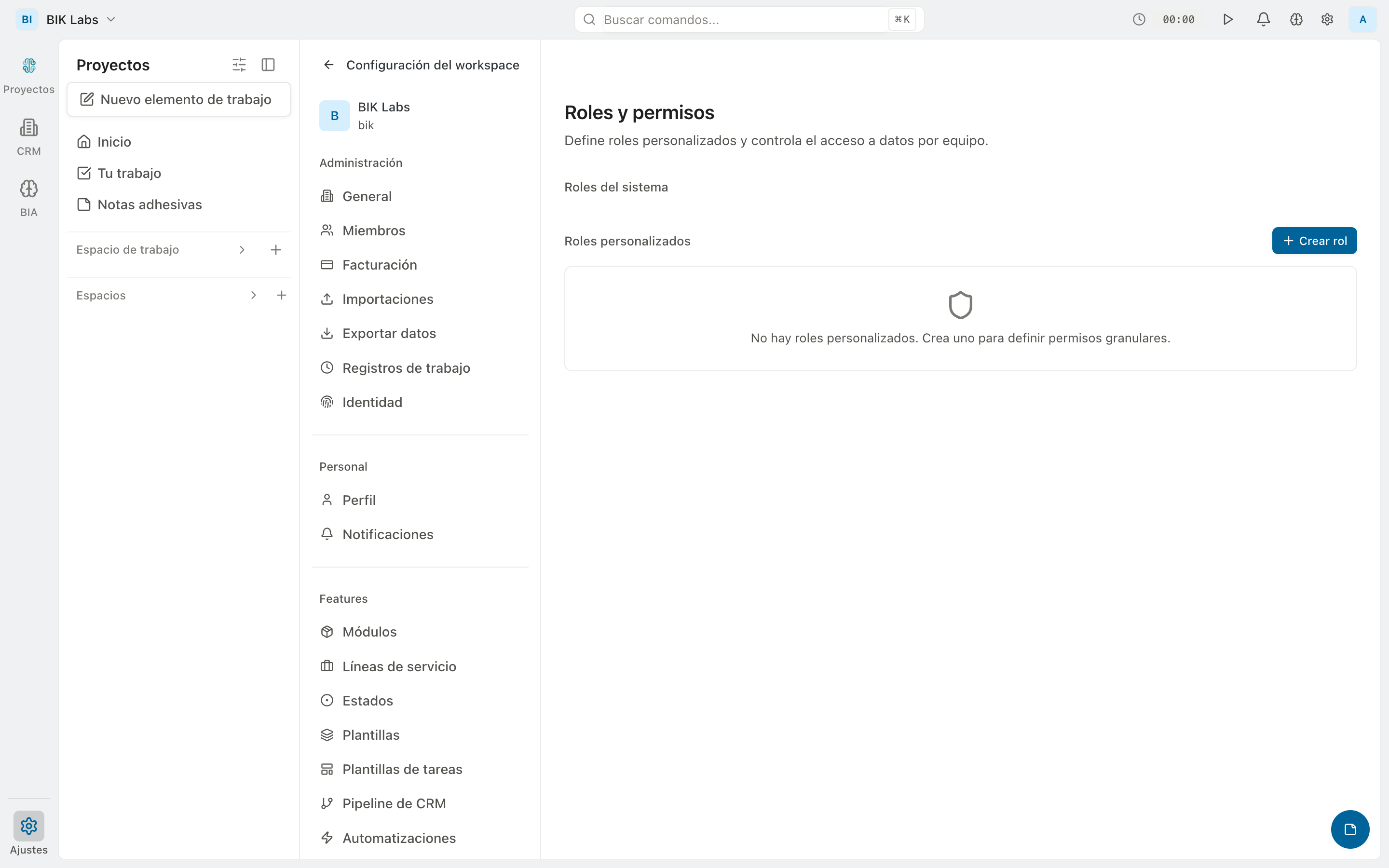Image resolution: width=1389 pixels, height=868 pixels.
Task: Click Nuevo elemento de trabajo button
Action: [178, 99]
